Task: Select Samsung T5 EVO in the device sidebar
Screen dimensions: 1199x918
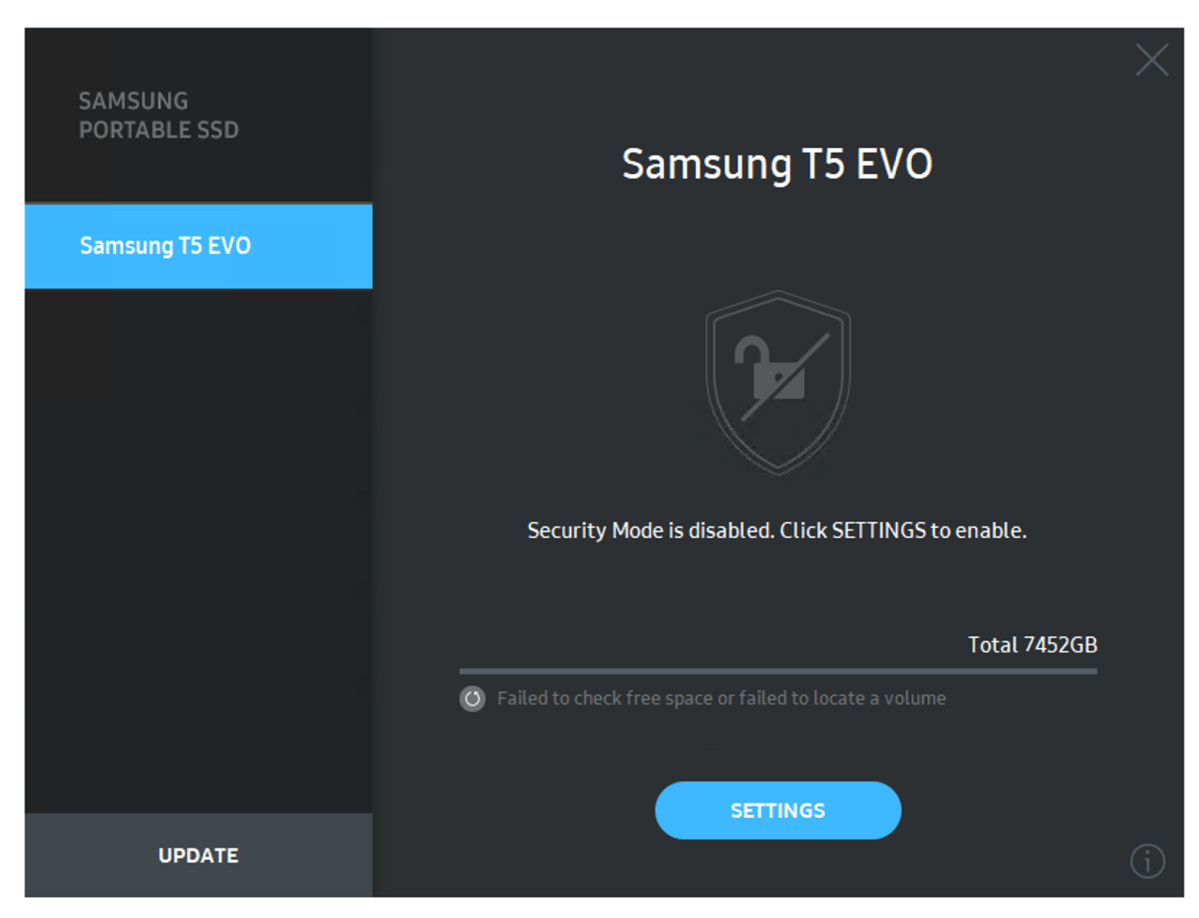Action: tap(199, 246)
